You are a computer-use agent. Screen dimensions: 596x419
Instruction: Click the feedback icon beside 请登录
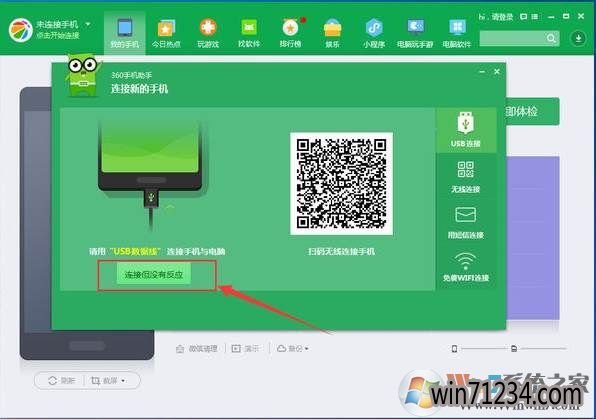click(x=524, y=16)
